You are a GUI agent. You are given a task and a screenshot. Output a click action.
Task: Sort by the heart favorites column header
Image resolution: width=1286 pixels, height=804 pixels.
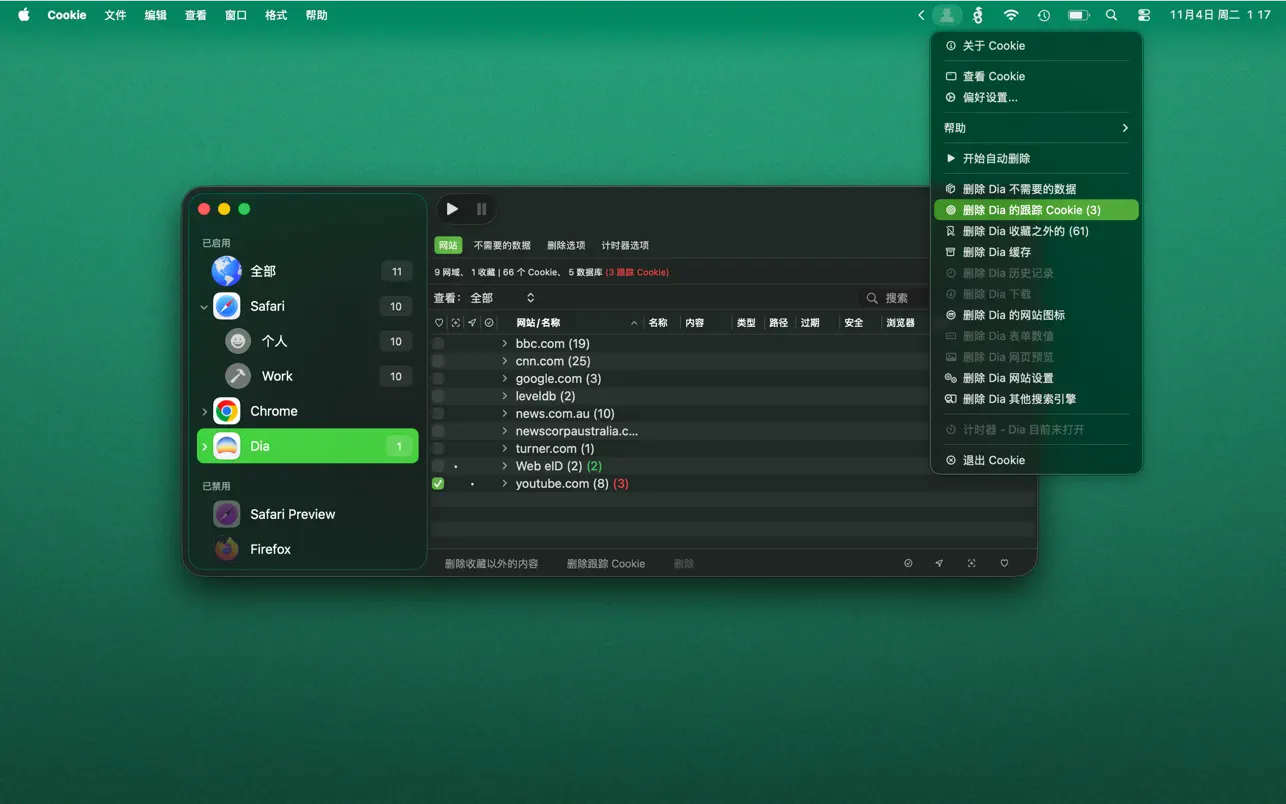pyautogui.click(x=439, y=323)
